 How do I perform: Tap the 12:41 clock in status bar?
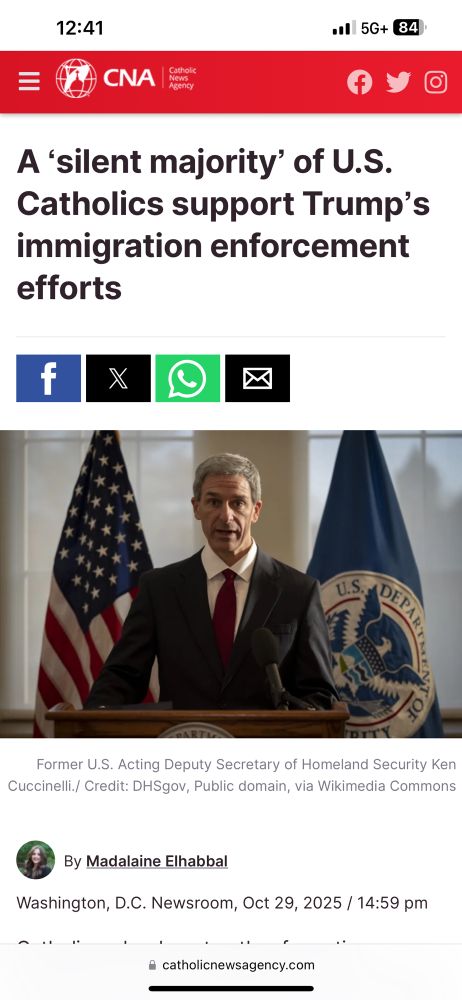point(80,28)
